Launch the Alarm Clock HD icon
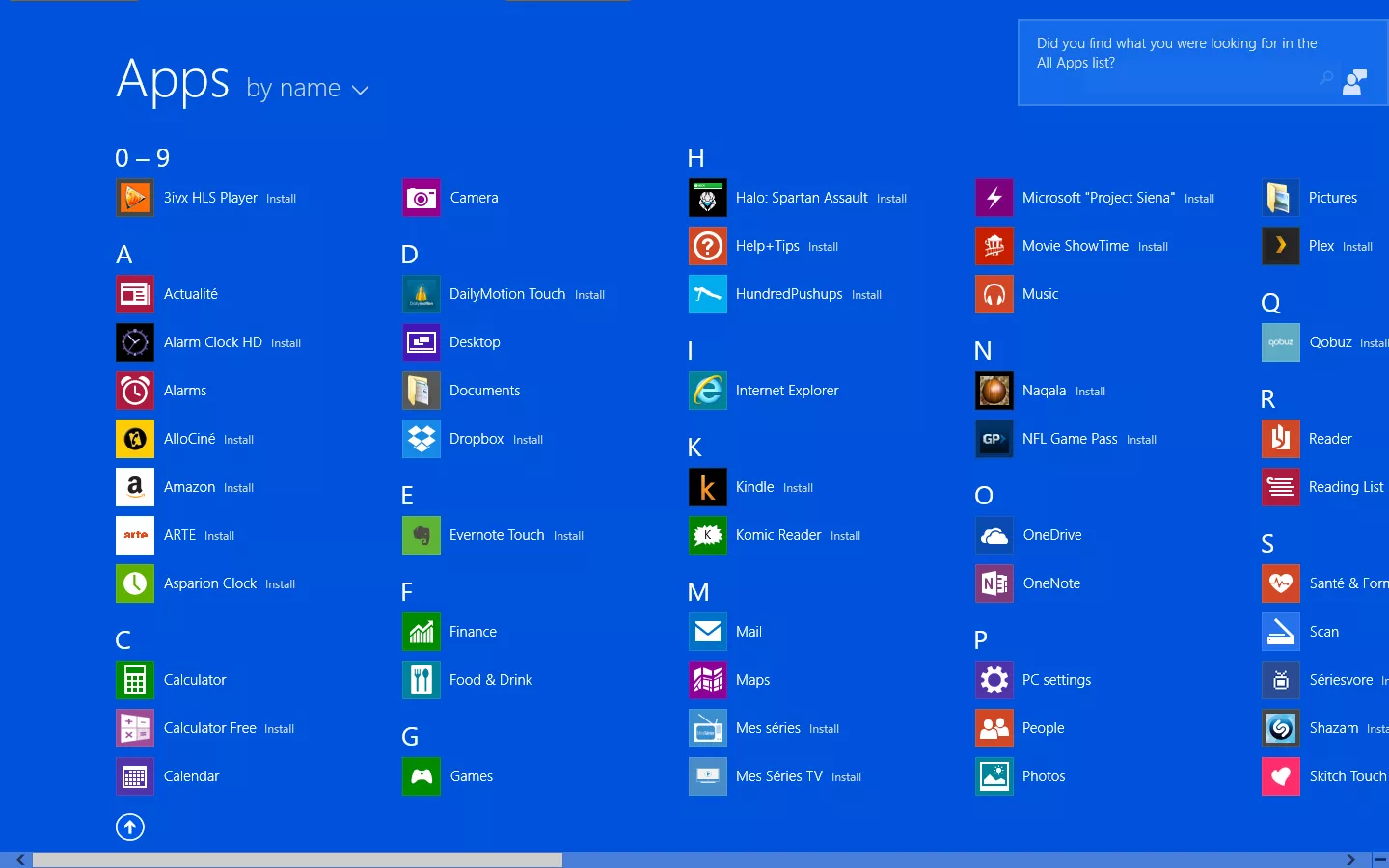 coord(135,342)
